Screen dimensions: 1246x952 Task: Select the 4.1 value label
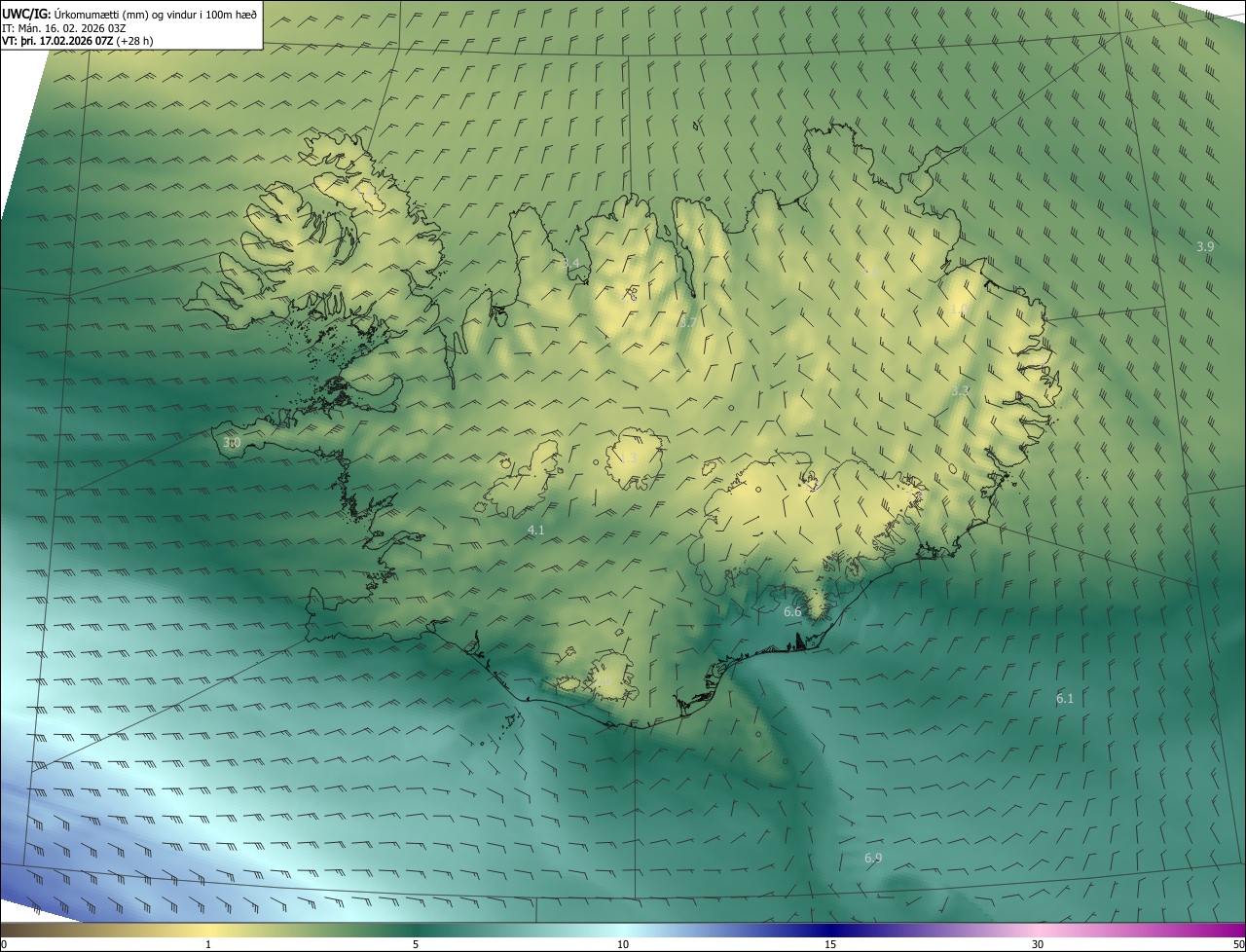[535, 531]
